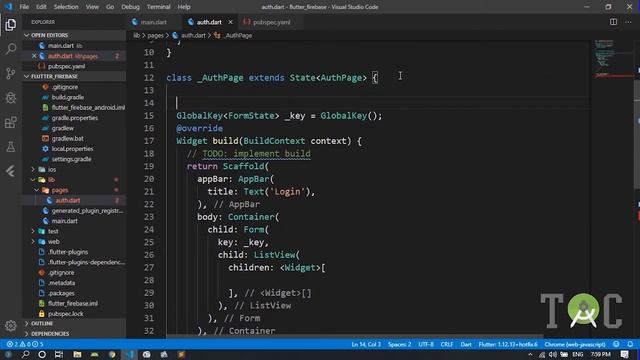Open the File menu
640x360 pixels.
[24, 7]
